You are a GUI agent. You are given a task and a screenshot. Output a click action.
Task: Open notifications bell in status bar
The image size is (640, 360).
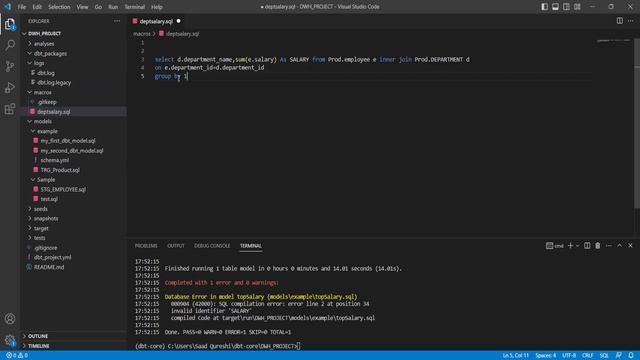pos(631,356)
